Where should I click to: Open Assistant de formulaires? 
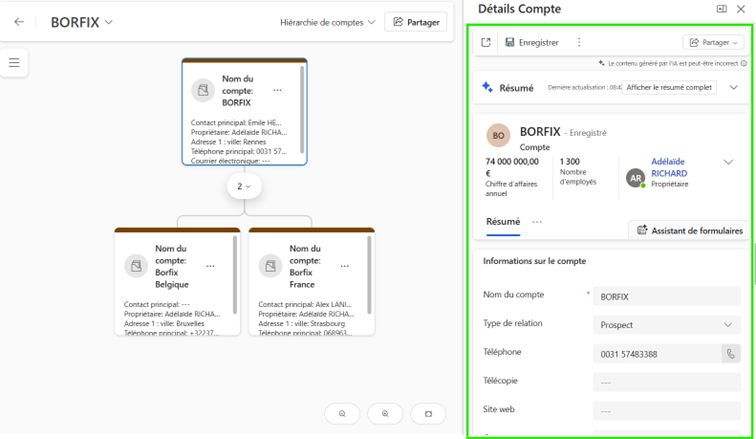coord(690,230)
